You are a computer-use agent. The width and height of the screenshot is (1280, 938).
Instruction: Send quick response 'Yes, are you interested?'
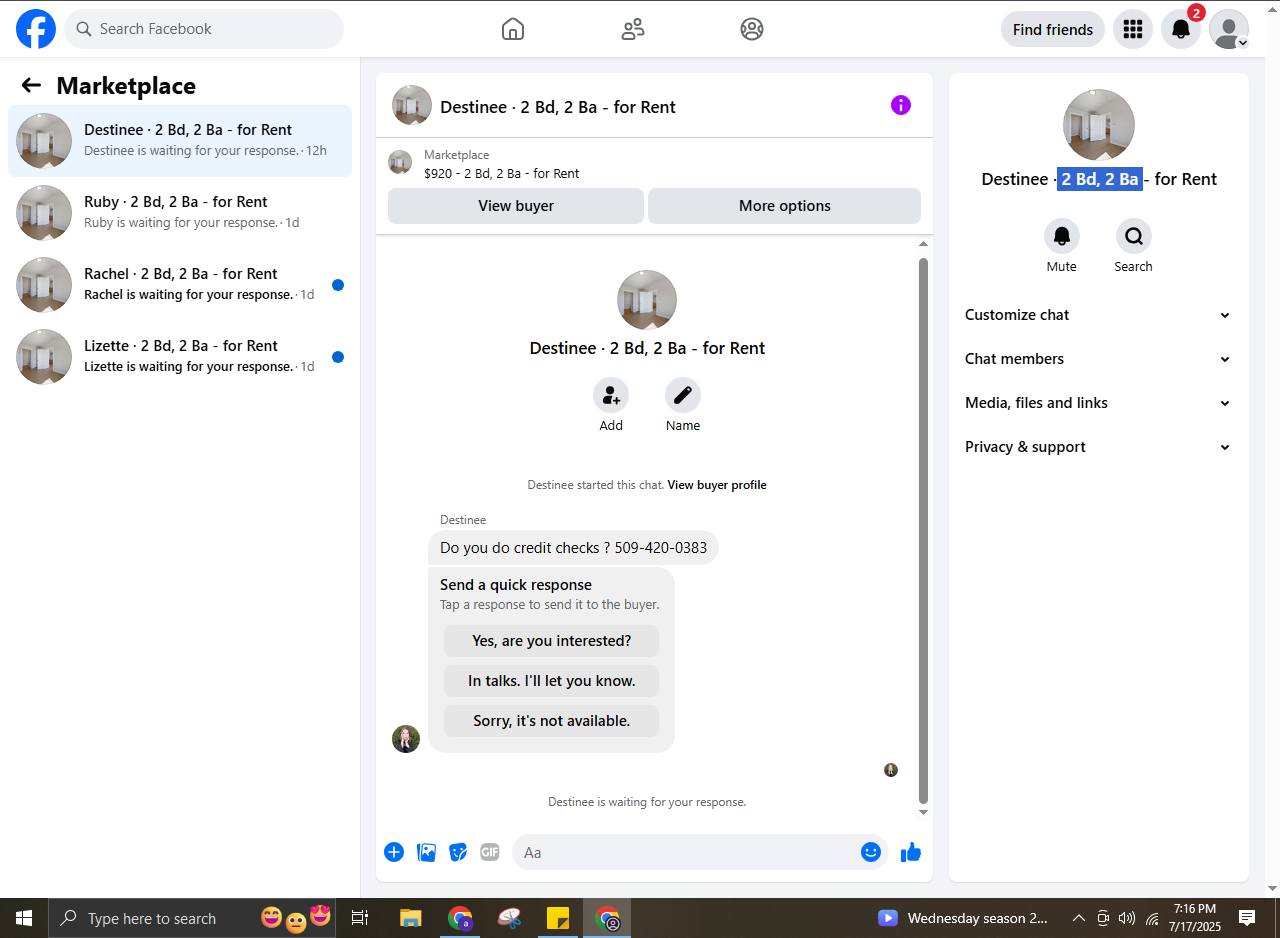pyautogui.click(x=551, y=641)
